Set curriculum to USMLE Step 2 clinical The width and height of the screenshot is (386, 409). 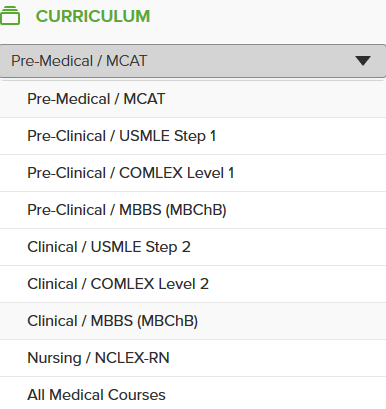coord(193,247)
